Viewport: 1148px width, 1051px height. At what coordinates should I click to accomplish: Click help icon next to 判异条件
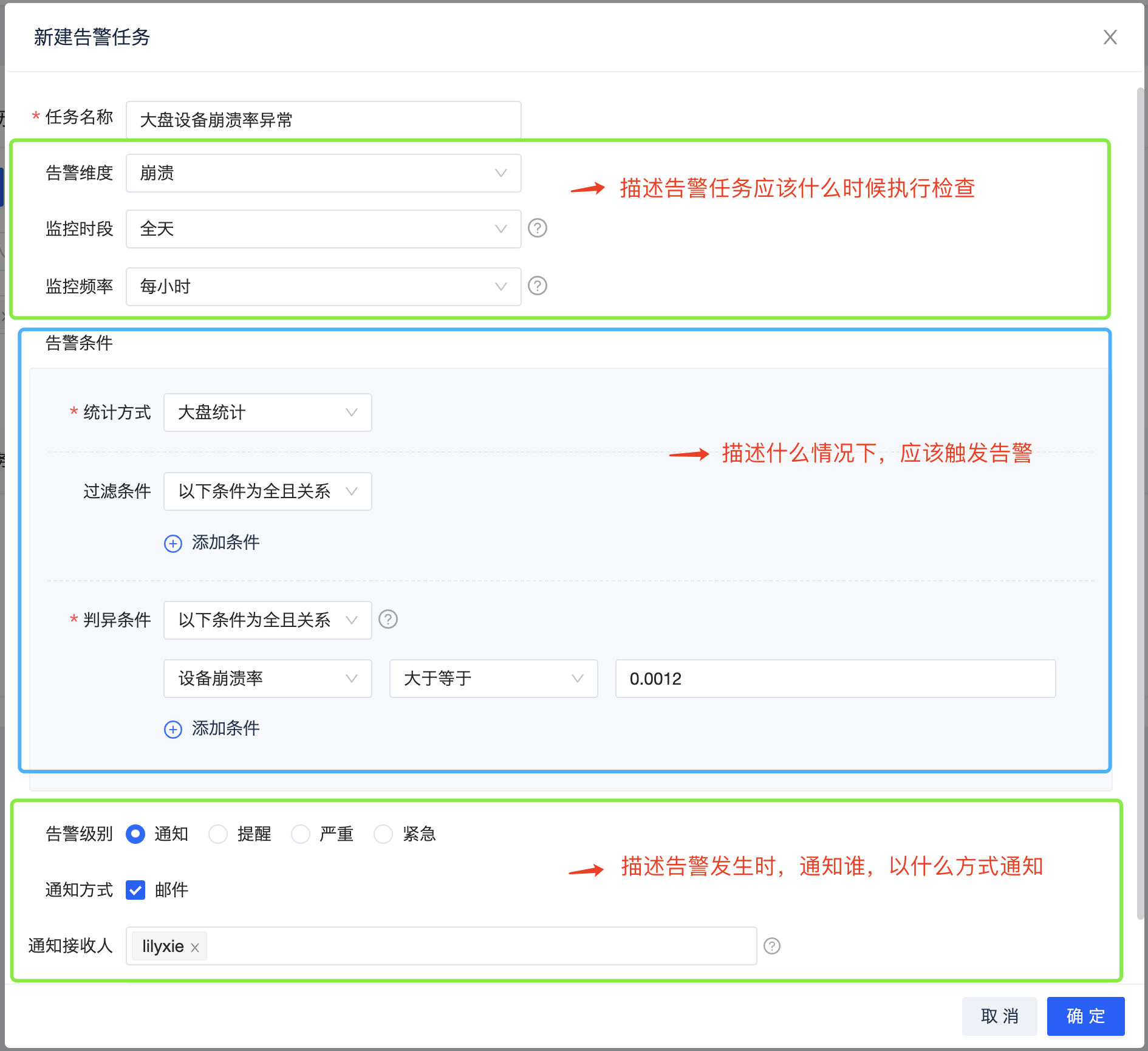coord(388,619)
